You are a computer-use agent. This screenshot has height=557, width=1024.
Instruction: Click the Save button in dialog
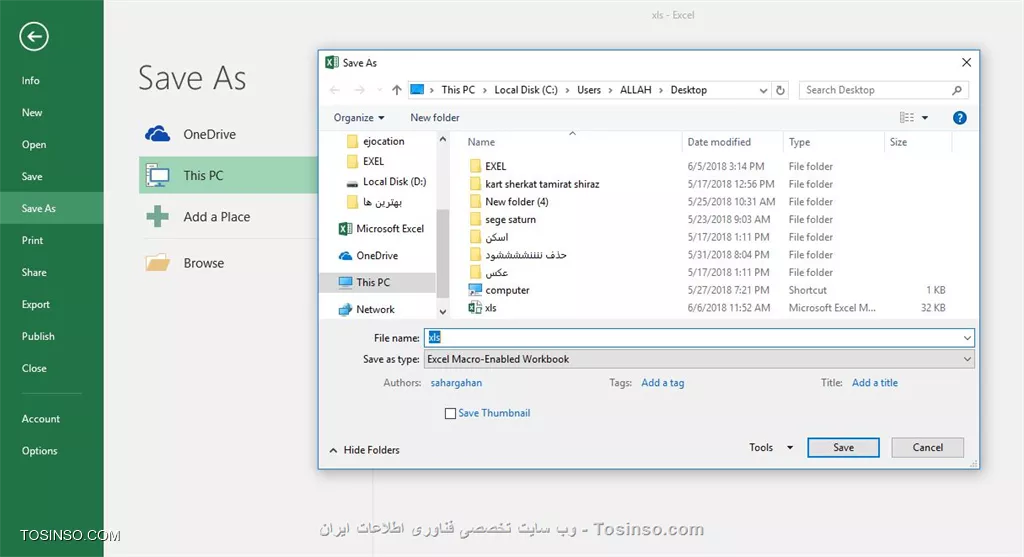point(843,447)
